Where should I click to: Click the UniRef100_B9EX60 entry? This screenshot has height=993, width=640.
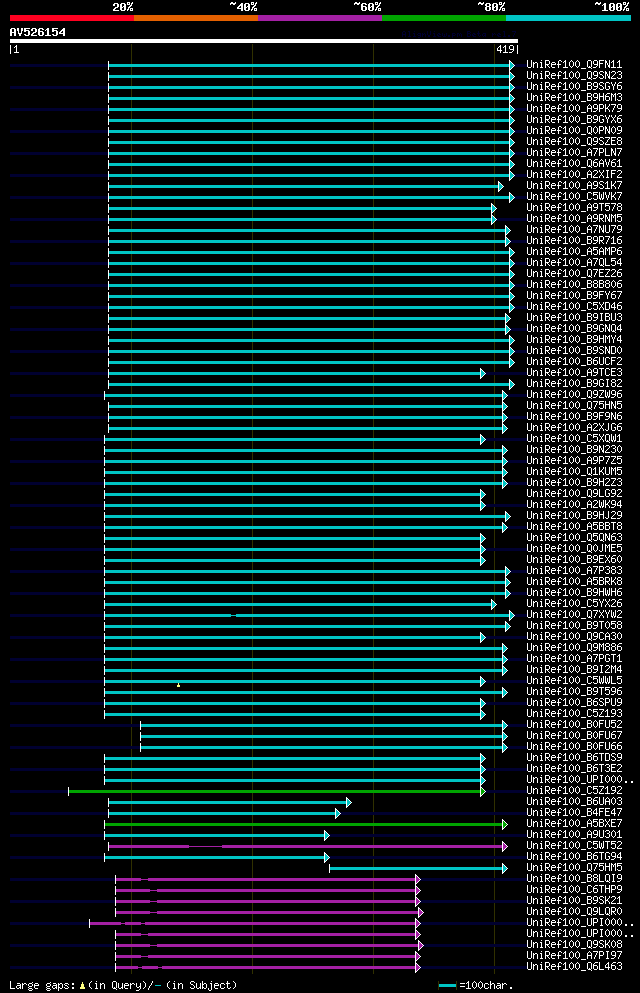pos(574,560)
